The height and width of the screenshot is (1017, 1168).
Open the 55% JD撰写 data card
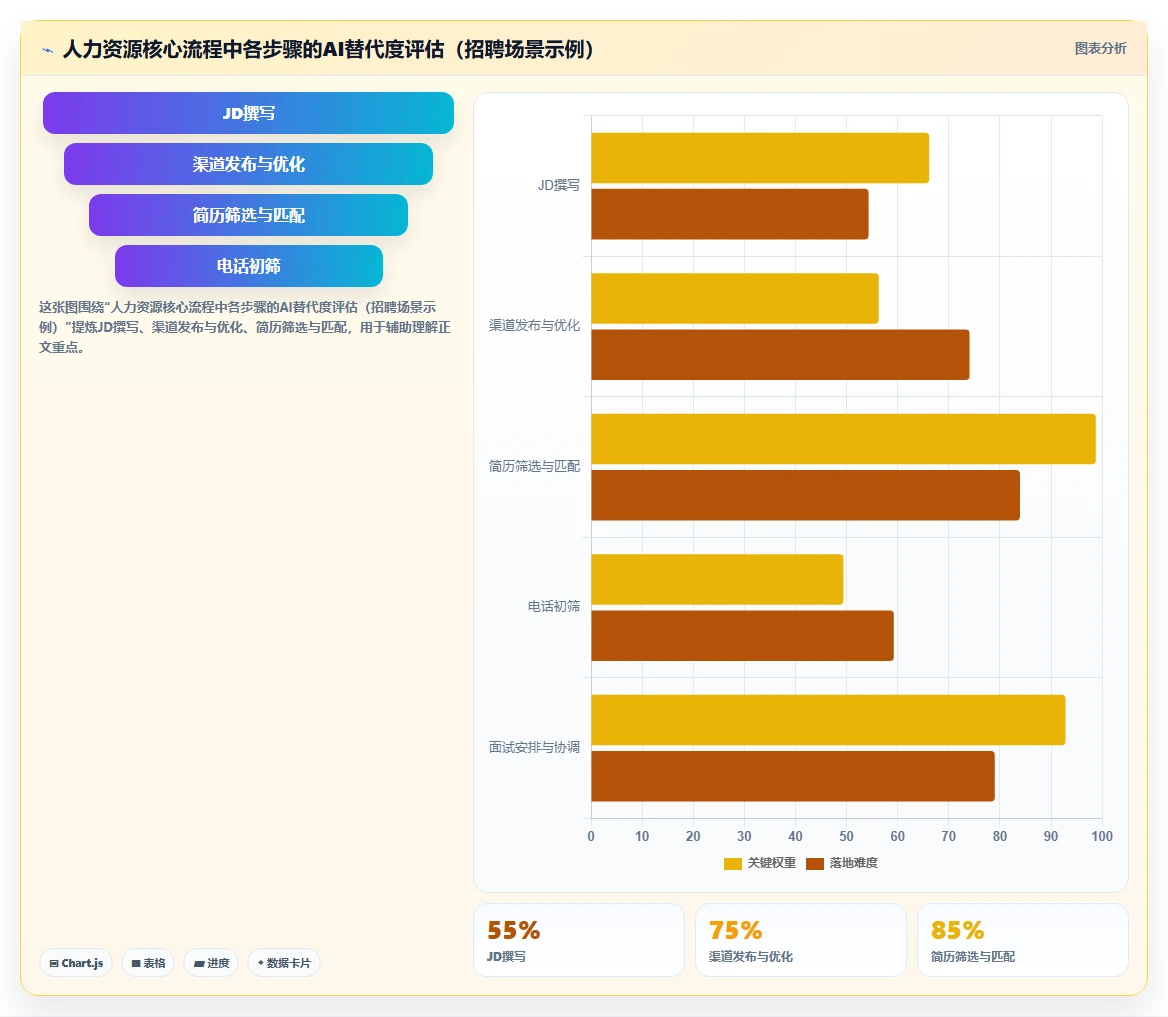point(579,940)
